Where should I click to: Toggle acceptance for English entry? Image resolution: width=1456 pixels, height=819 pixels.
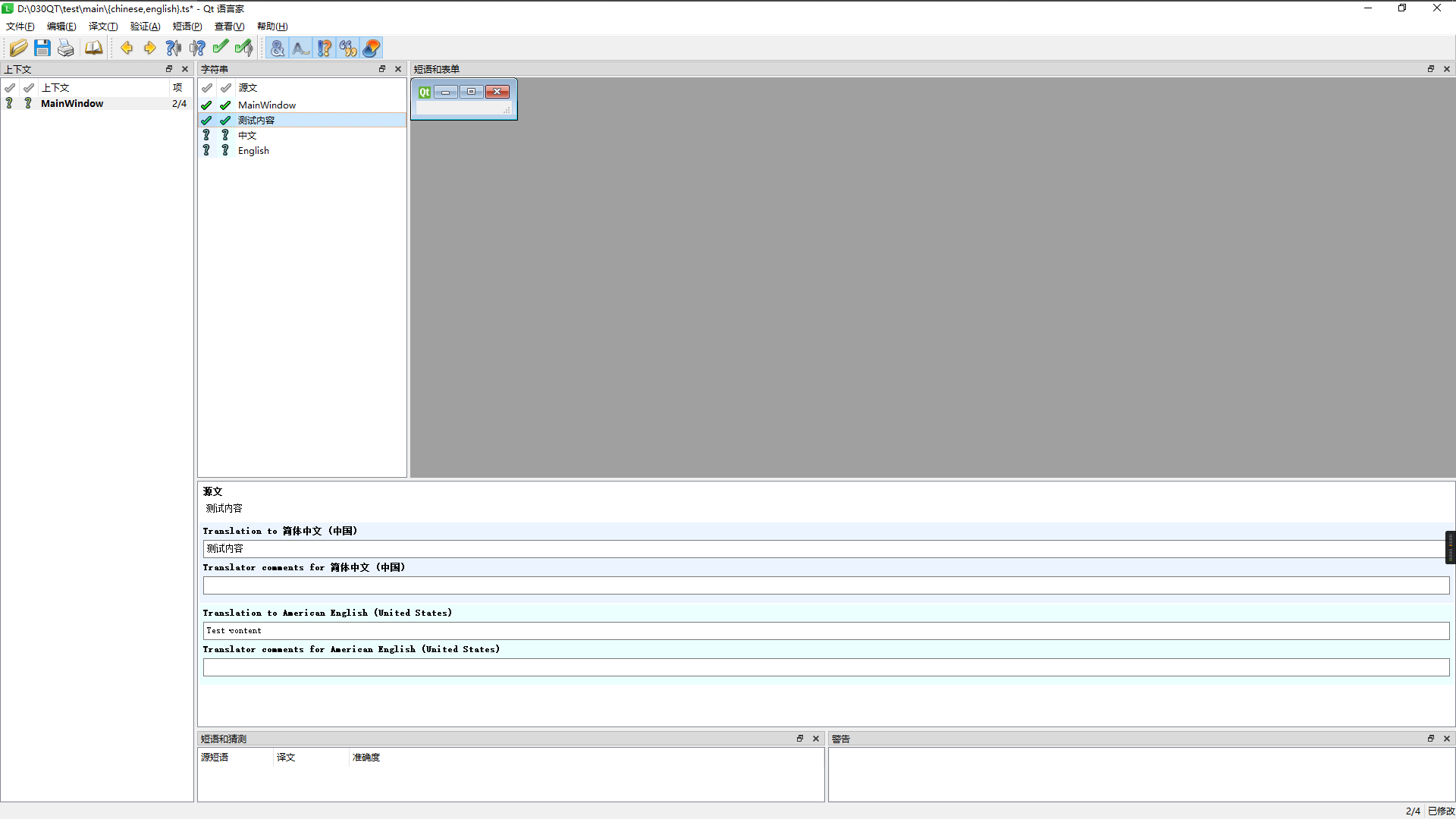click(207, 150)
